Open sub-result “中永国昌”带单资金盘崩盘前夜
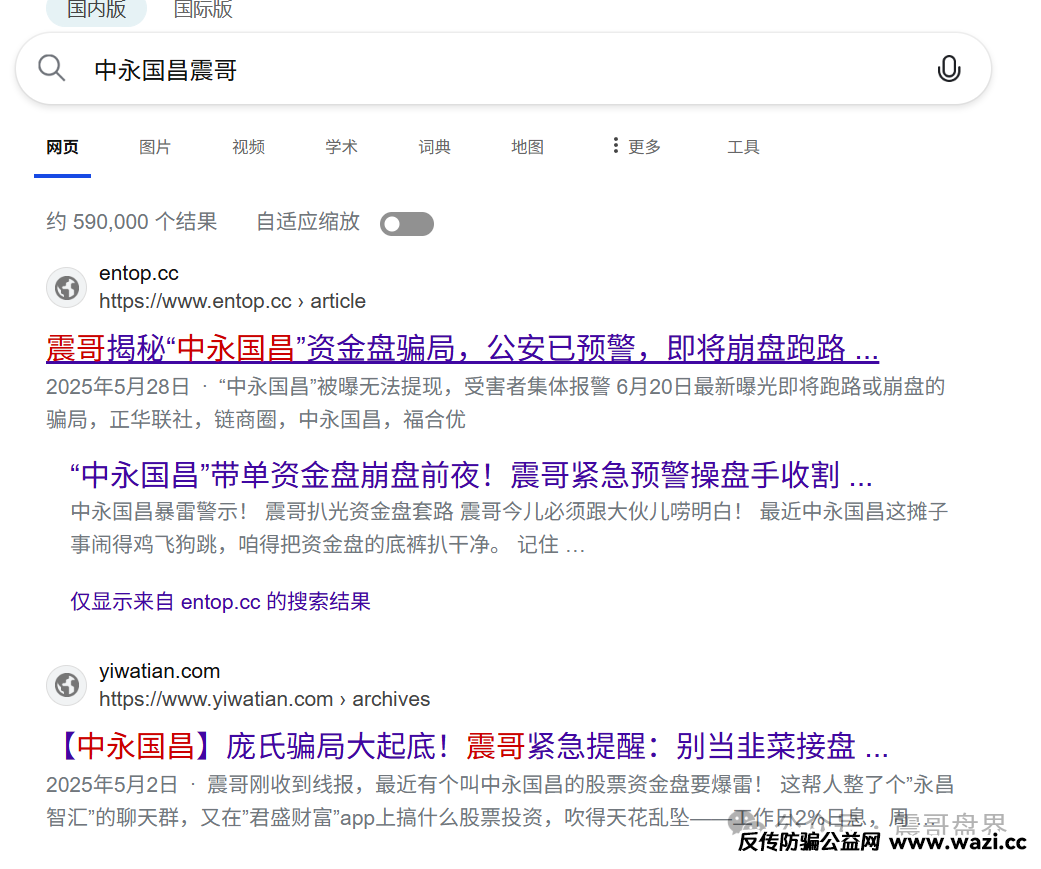Viewport: 1041px width, 869px height. tap(471, 475)
